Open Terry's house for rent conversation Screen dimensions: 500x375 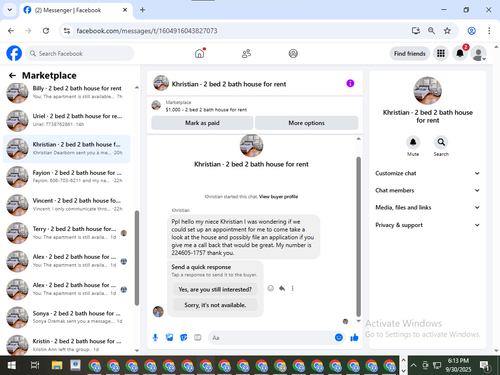[x=67, y=233]
